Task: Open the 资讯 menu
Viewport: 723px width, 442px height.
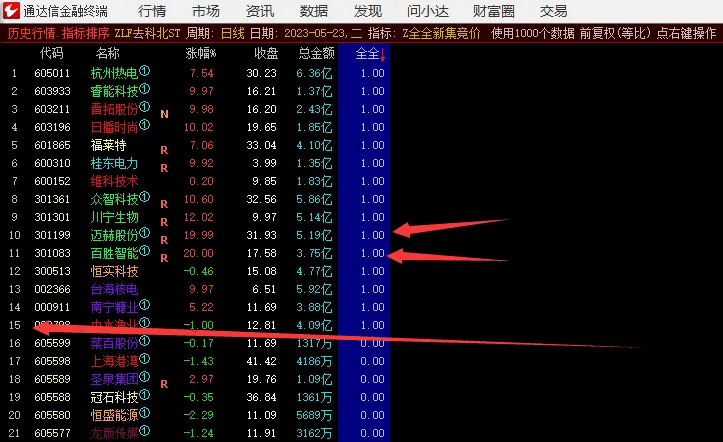Action: pyautogui.click(x=260, y=11)
